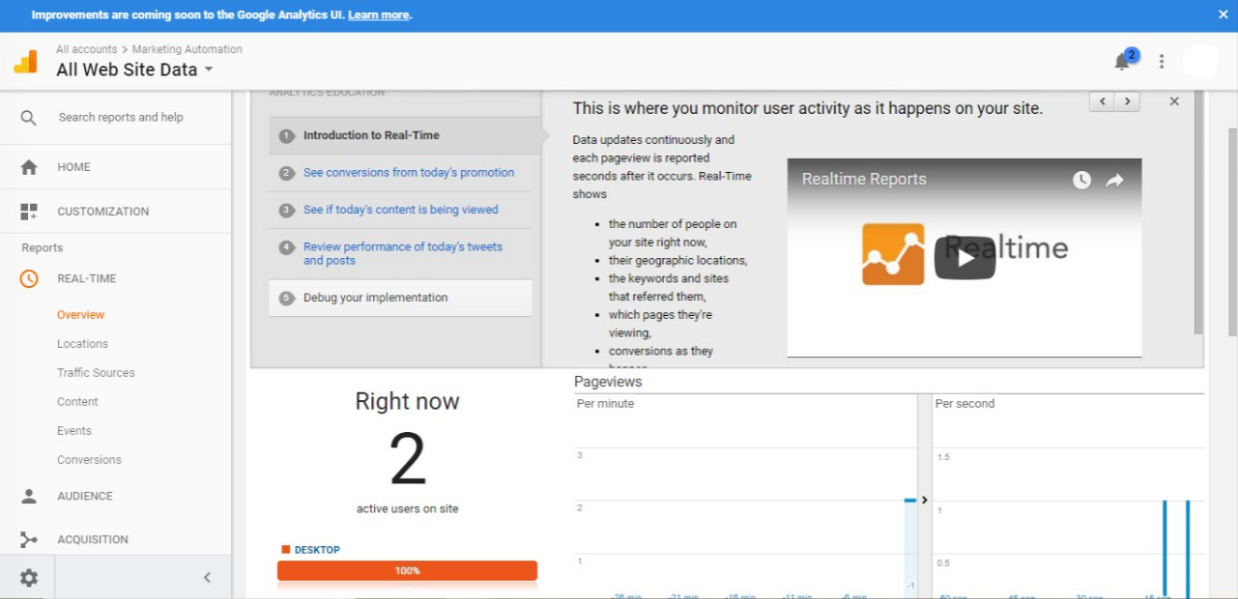Close the blue improvements banner
The height and width of the screenshot is (599, 1238).
pyautogui.click(x=1223, y=15)
